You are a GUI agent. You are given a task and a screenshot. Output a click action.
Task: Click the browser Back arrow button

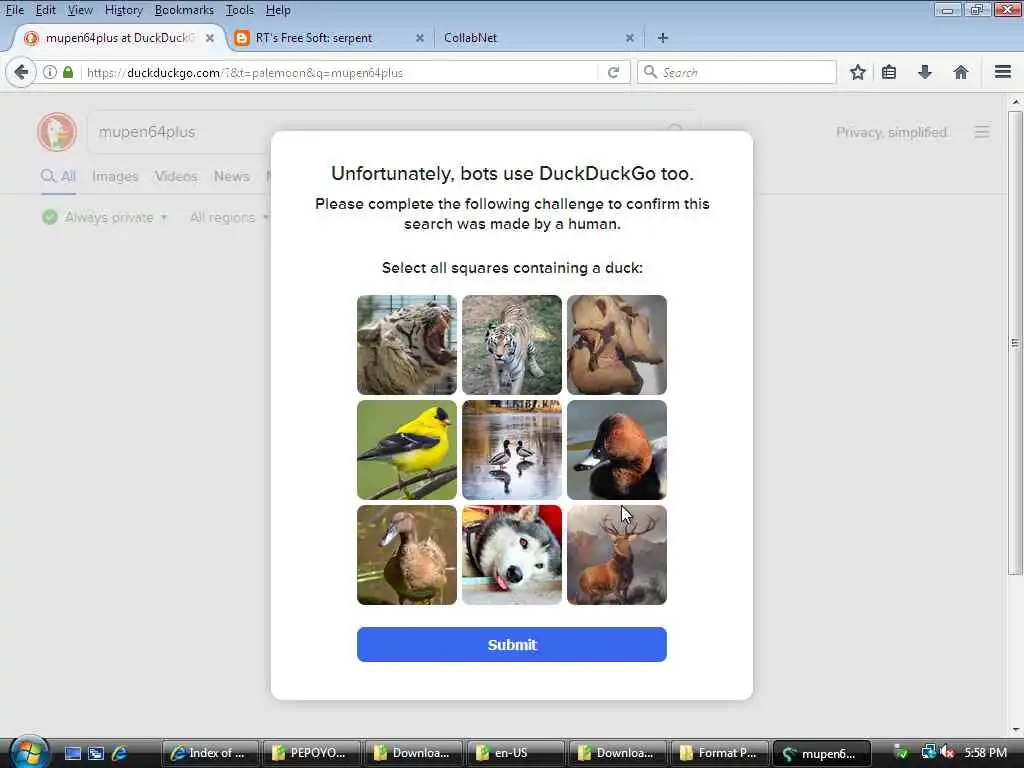[x=21, y=72]
